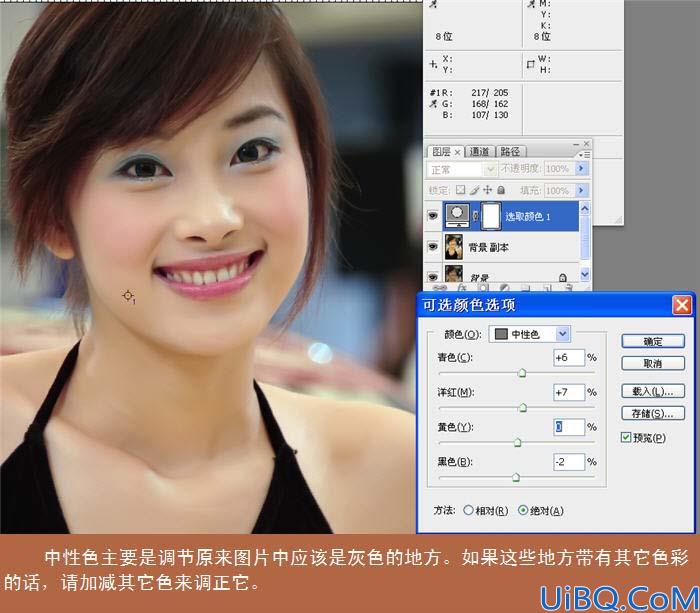Select the 相对(R) method radio button
Viewport: 700px width, 613px height.
click(468, 510)
